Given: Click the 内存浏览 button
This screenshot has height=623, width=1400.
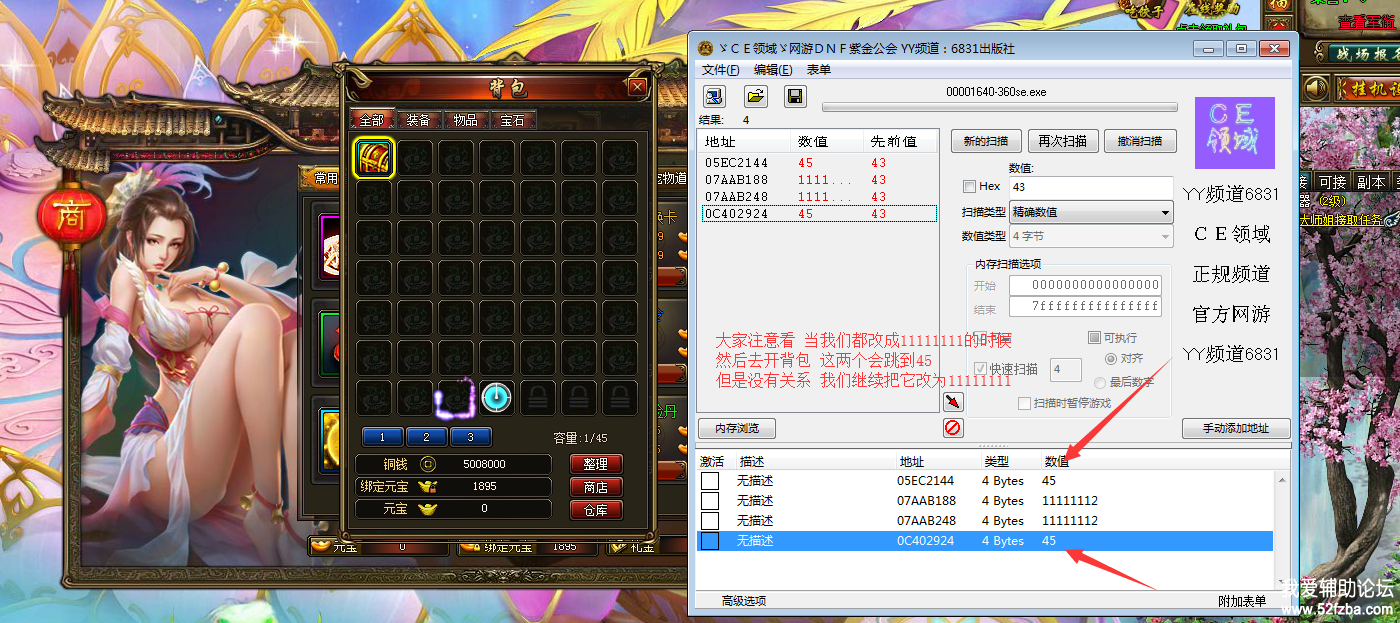Looking at the screenshot, I should tap(737, 428).
